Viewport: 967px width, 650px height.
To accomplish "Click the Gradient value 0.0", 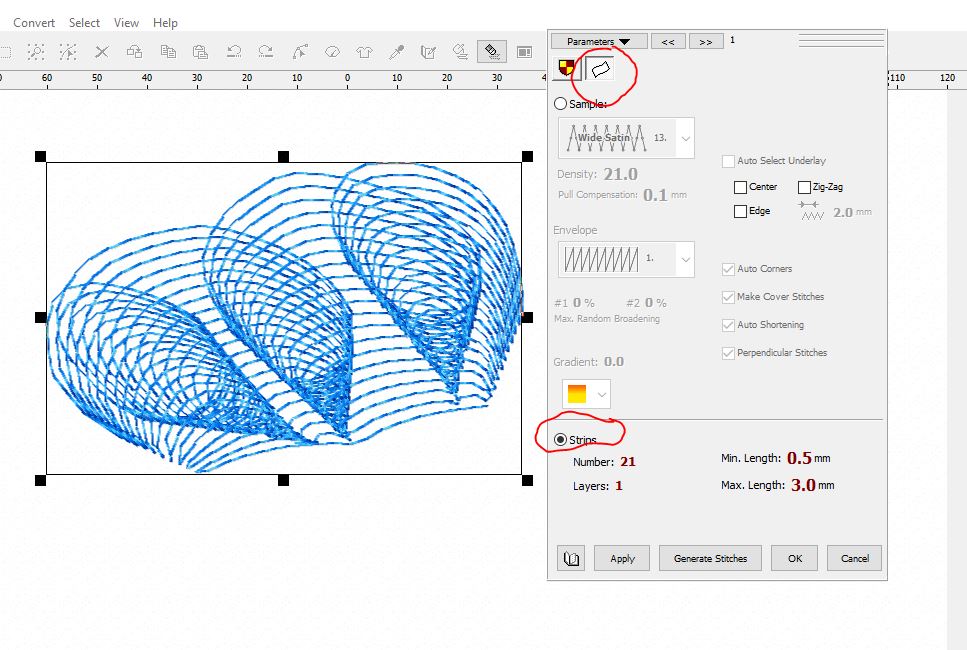I will tap(614, 361).
